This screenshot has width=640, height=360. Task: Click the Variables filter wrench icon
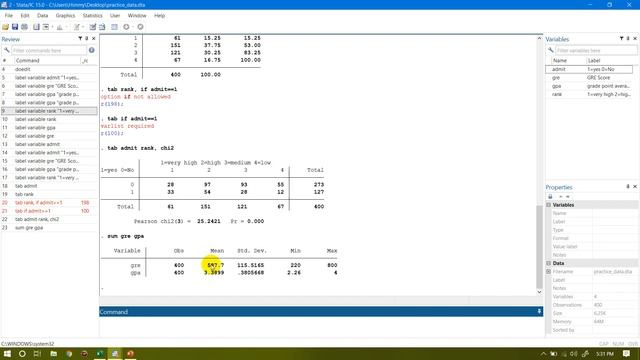pyautogui.click(x=551, y=50)
